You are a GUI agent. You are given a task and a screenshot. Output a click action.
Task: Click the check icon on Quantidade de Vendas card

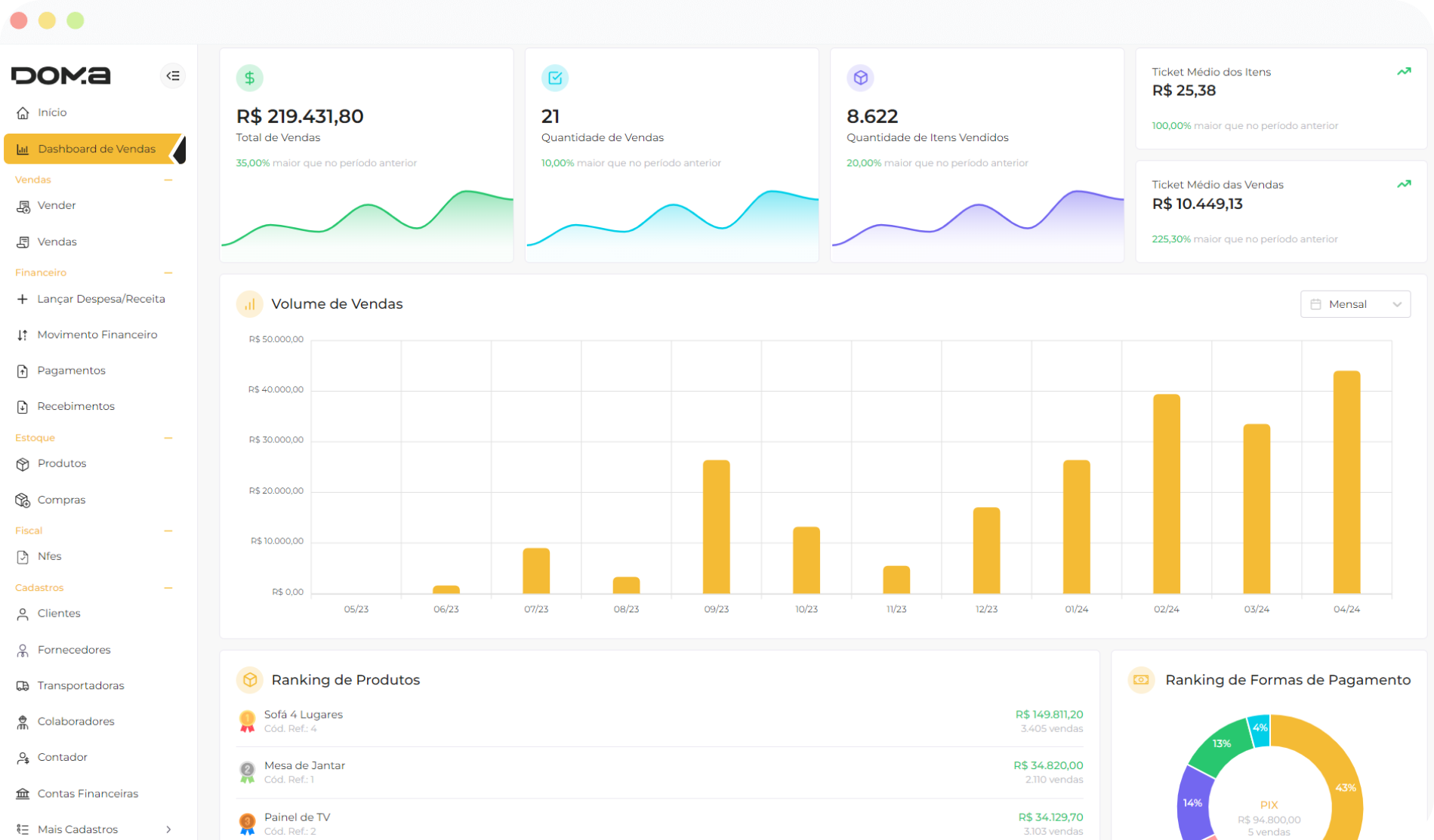[555, 78]
